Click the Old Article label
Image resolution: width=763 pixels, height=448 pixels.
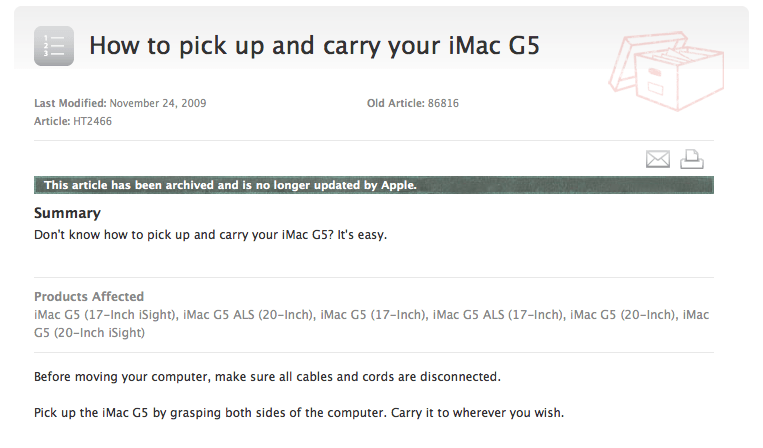pyautogui.click(x=394, y=103)
